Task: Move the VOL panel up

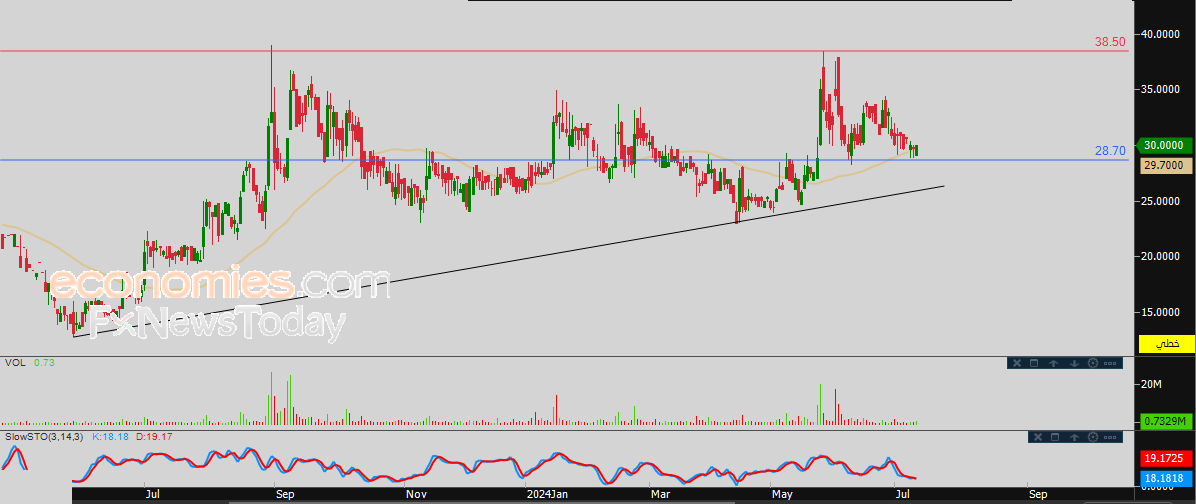Action: (1053, 363)
